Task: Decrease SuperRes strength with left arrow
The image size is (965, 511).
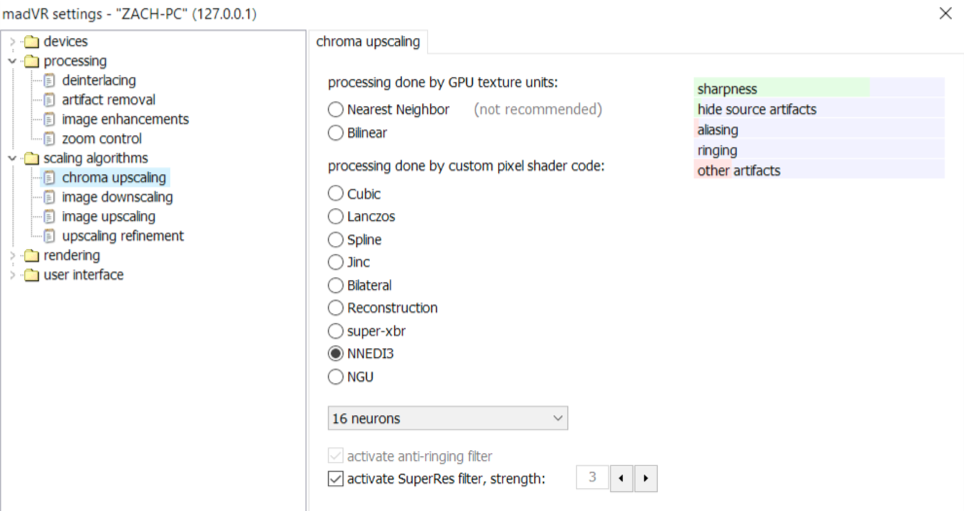Action: pyautogui.click(x=622, y=479)
